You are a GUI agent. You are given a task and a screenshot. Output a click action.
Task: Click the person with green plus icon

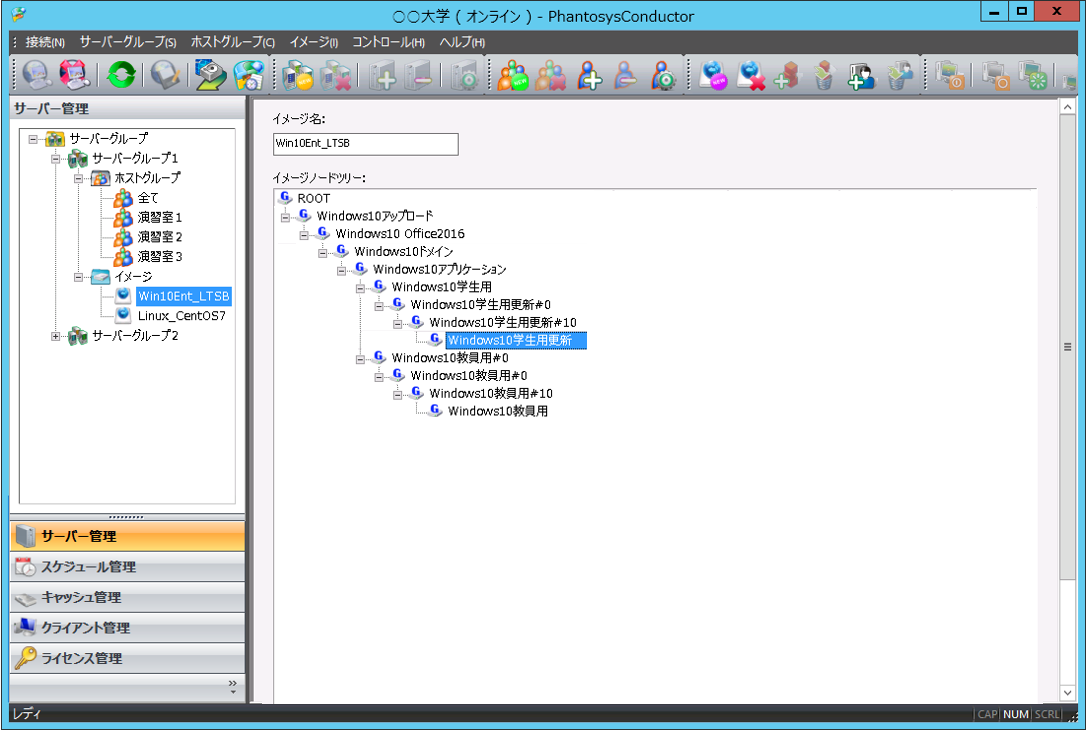(861, 75)
